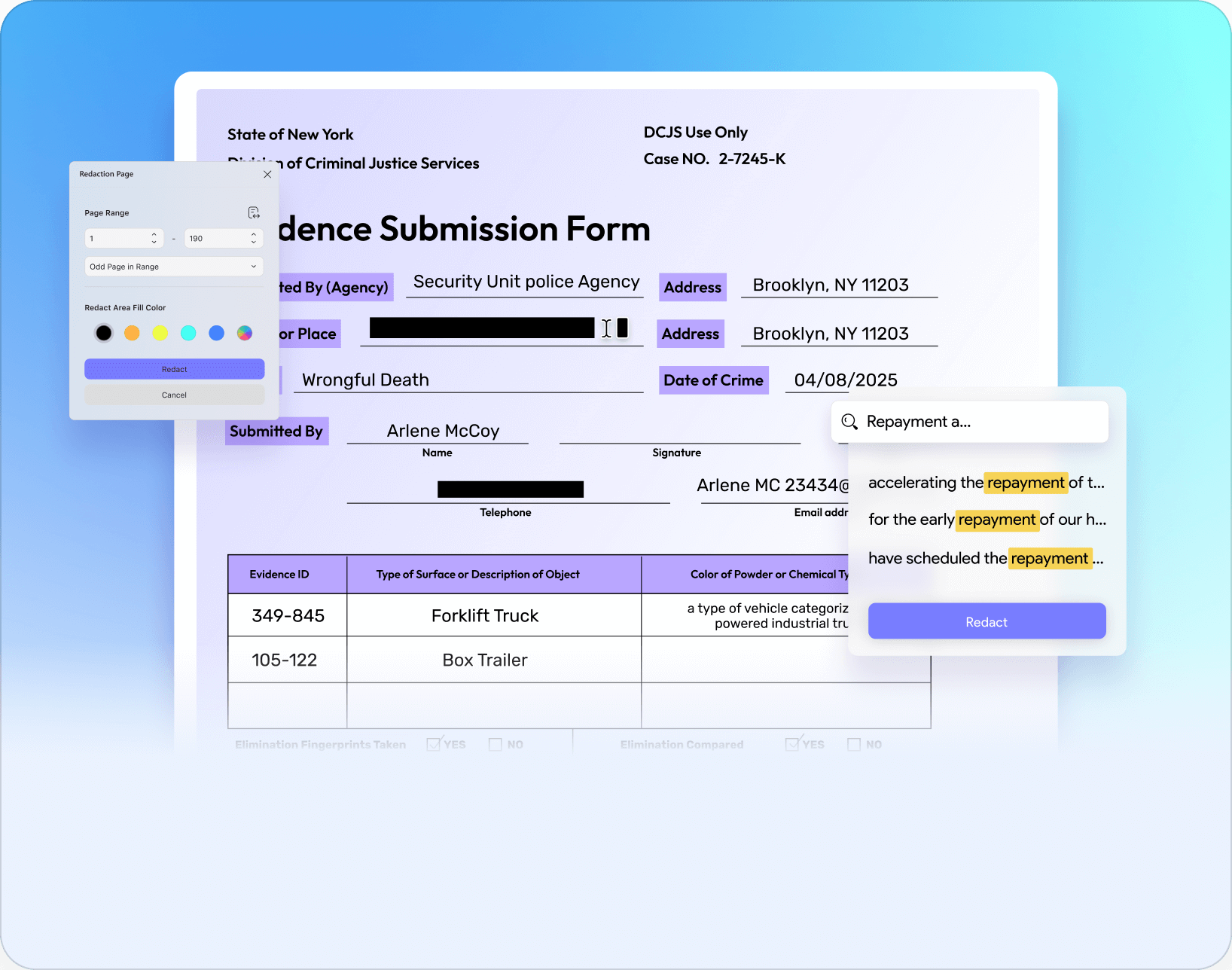This screenshot has width=1232, height=970.
Task: Click the "State of New York" heading
Action: pos(291,135)
